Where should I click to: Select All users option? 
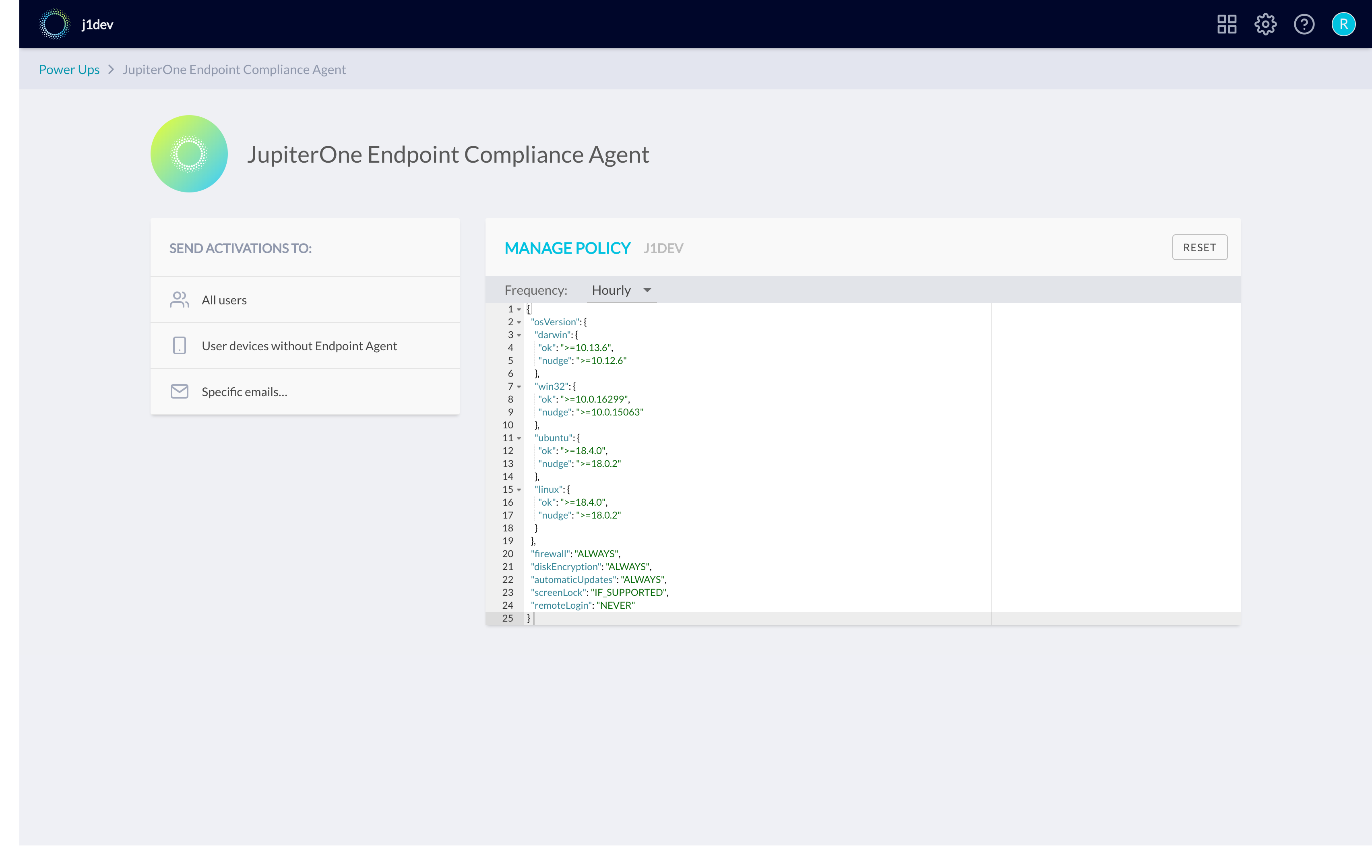(x=305, y=300)
